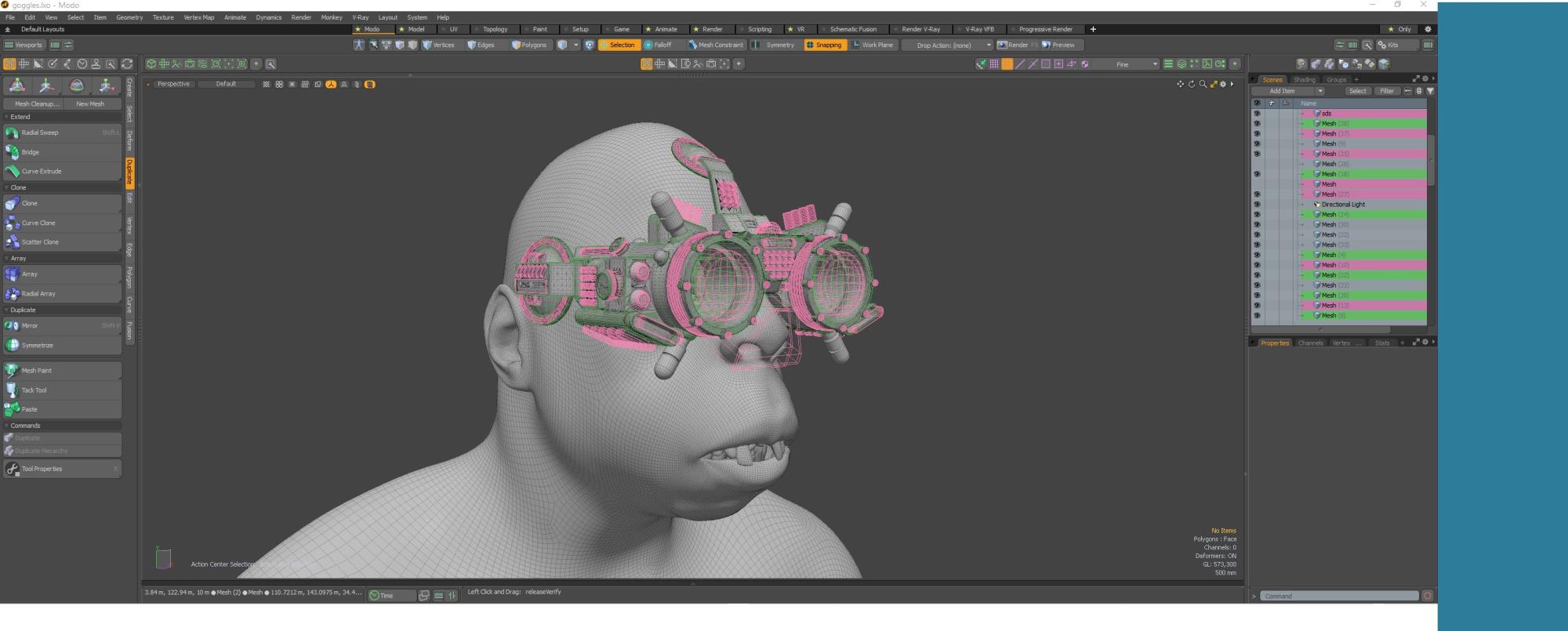
Task: Click the Viewports button
Action: click(24, 45)
